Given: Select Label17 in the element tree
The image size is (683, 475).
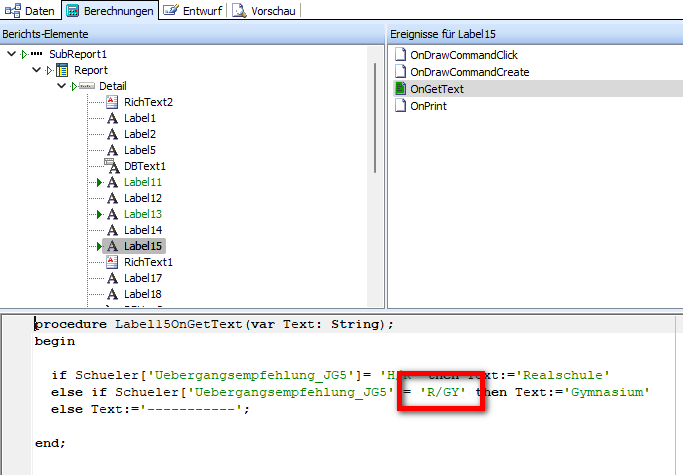Looking at the screenshot, I should pos(143,278).
